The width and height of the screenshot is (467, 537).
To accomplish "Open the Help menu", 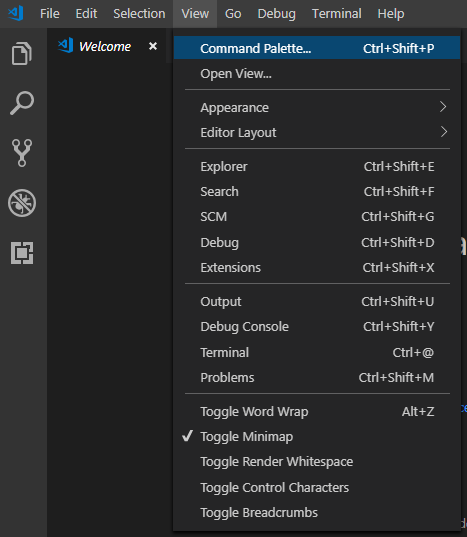I will (x=391, y=14).
